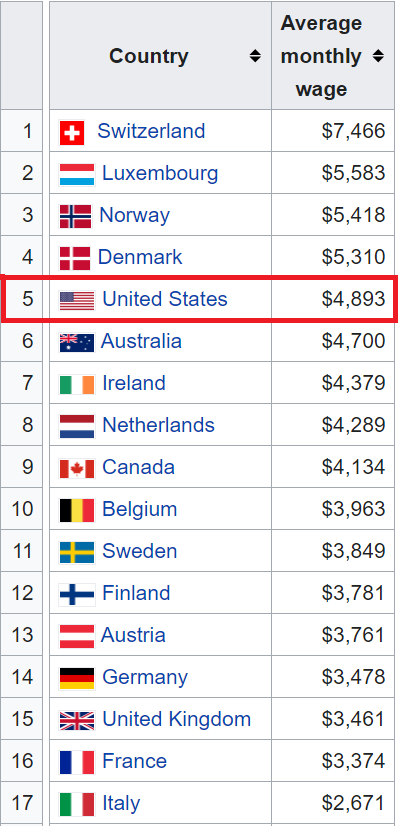This screenshot has width=399, height=826.
Task: Click the Australia flag icon
Action: coord(77,342)
